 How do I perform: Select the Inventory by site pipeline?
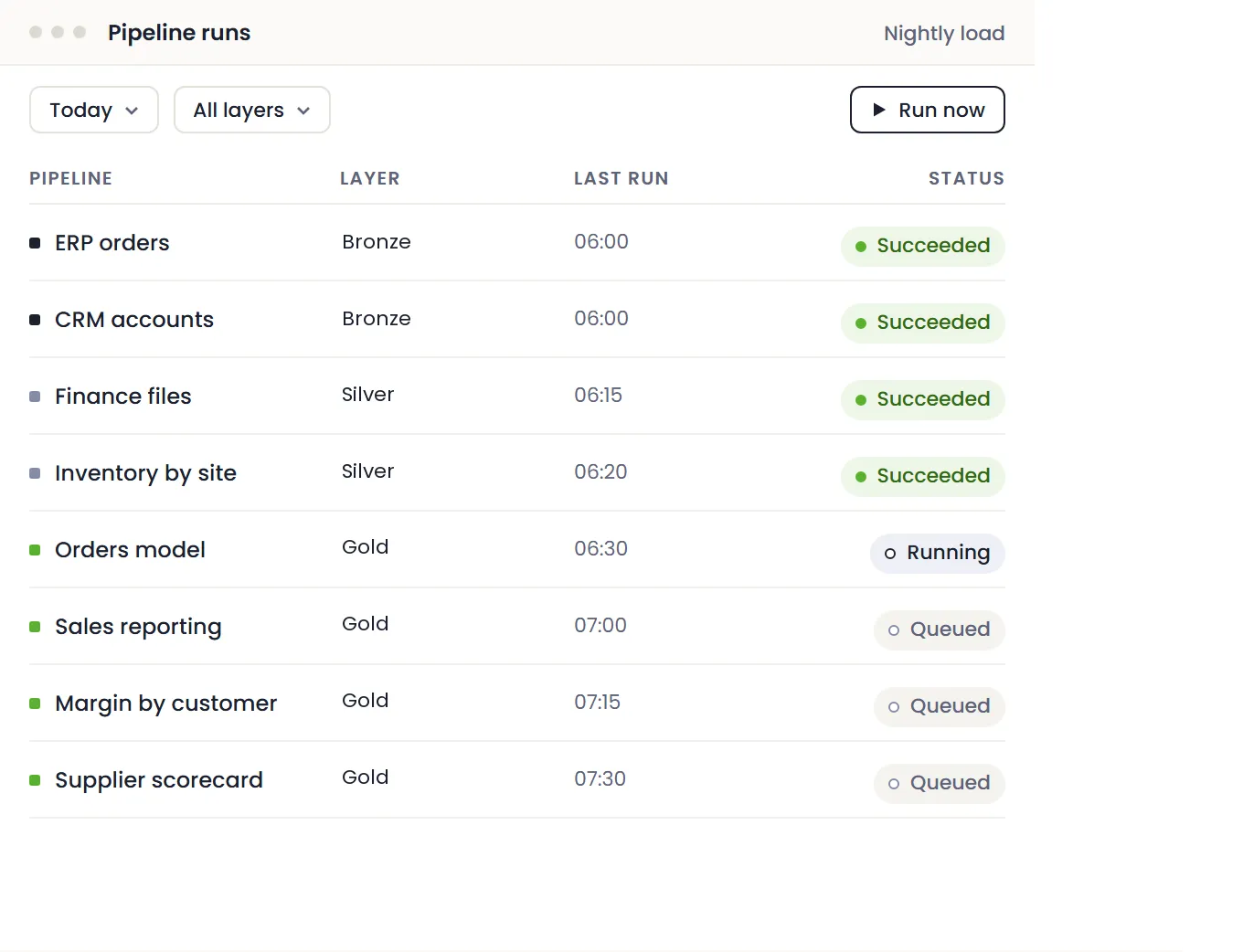click(x=145, y=473)
